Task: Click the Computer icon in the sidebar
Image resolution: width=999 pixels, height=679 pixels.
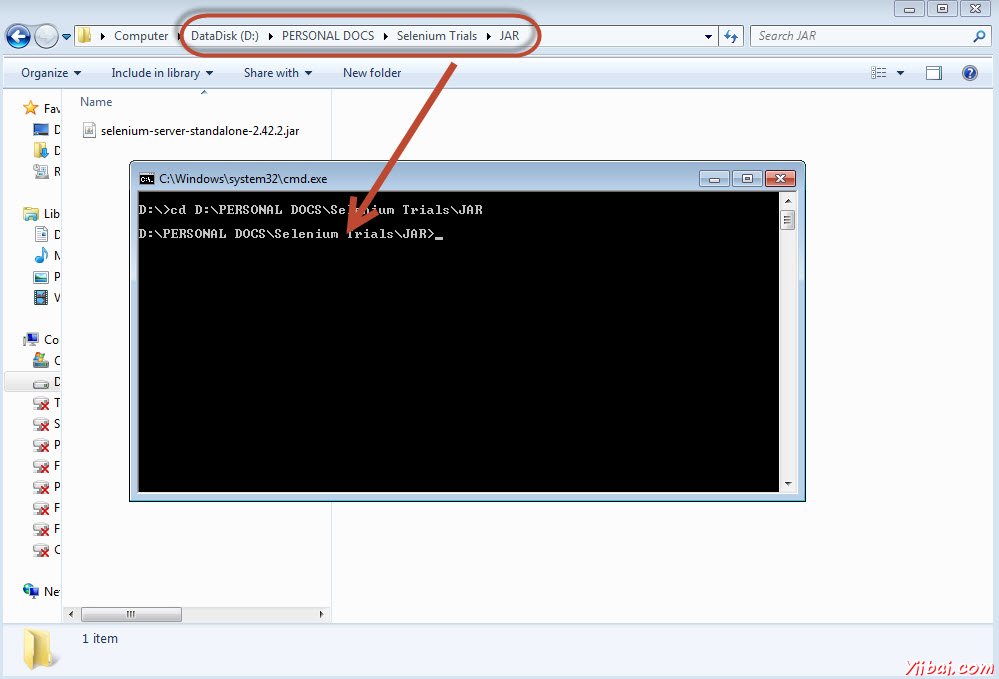Action: pos(32,339)
